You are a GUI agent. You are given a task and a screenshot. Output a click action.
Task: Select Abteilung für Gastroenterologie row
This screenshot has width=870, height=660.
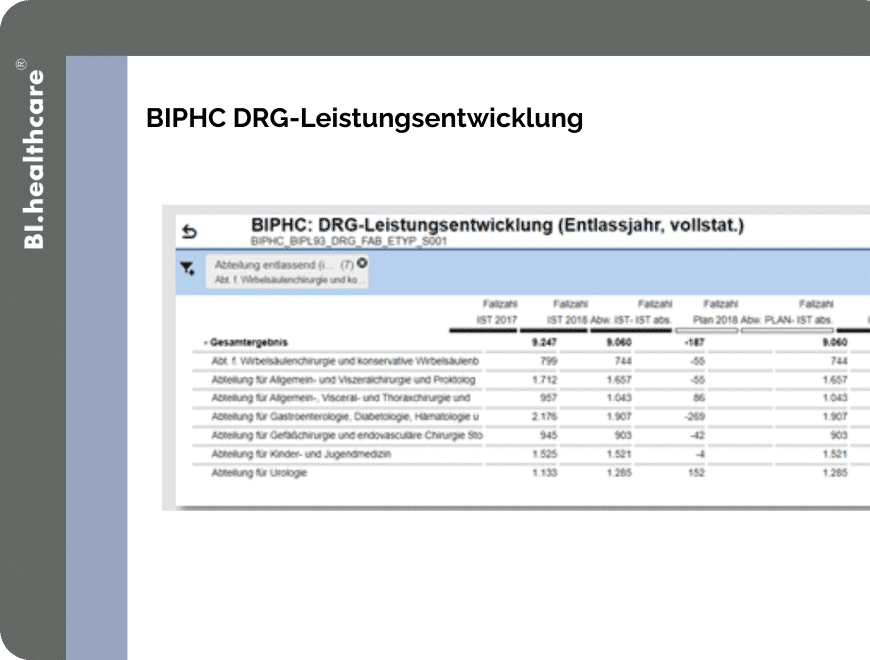coord(345,417)
